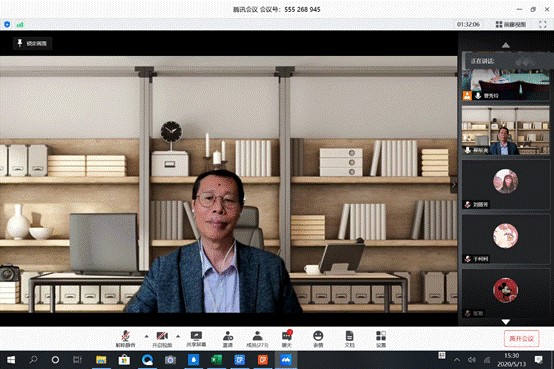Open the Members (273) list
Screen dimensions: 554x369
pos(257,339)
